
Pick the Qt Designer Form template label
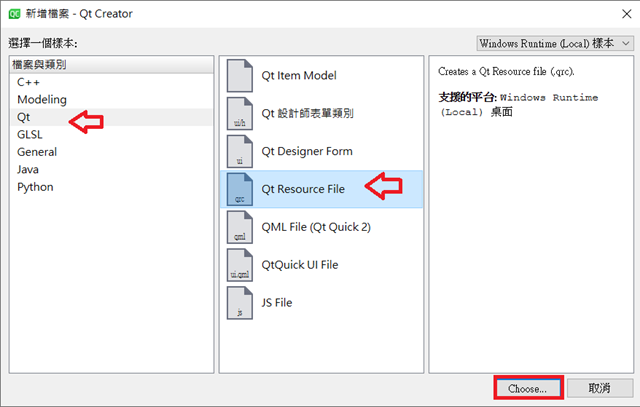tap(307, 151)
